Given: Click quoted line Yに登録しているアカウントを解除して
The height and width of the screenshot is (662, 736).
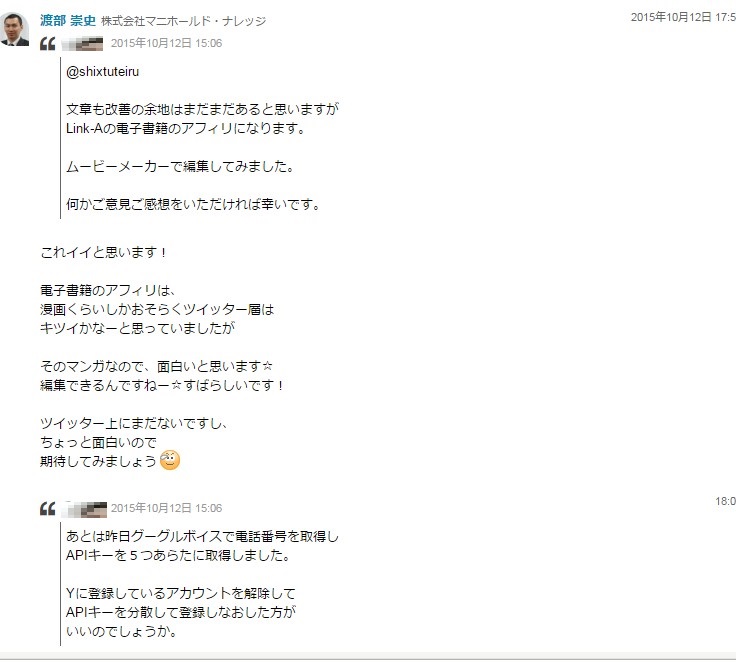Looking at the screenshot, I should pyautogui.click(x=181, y=593).
